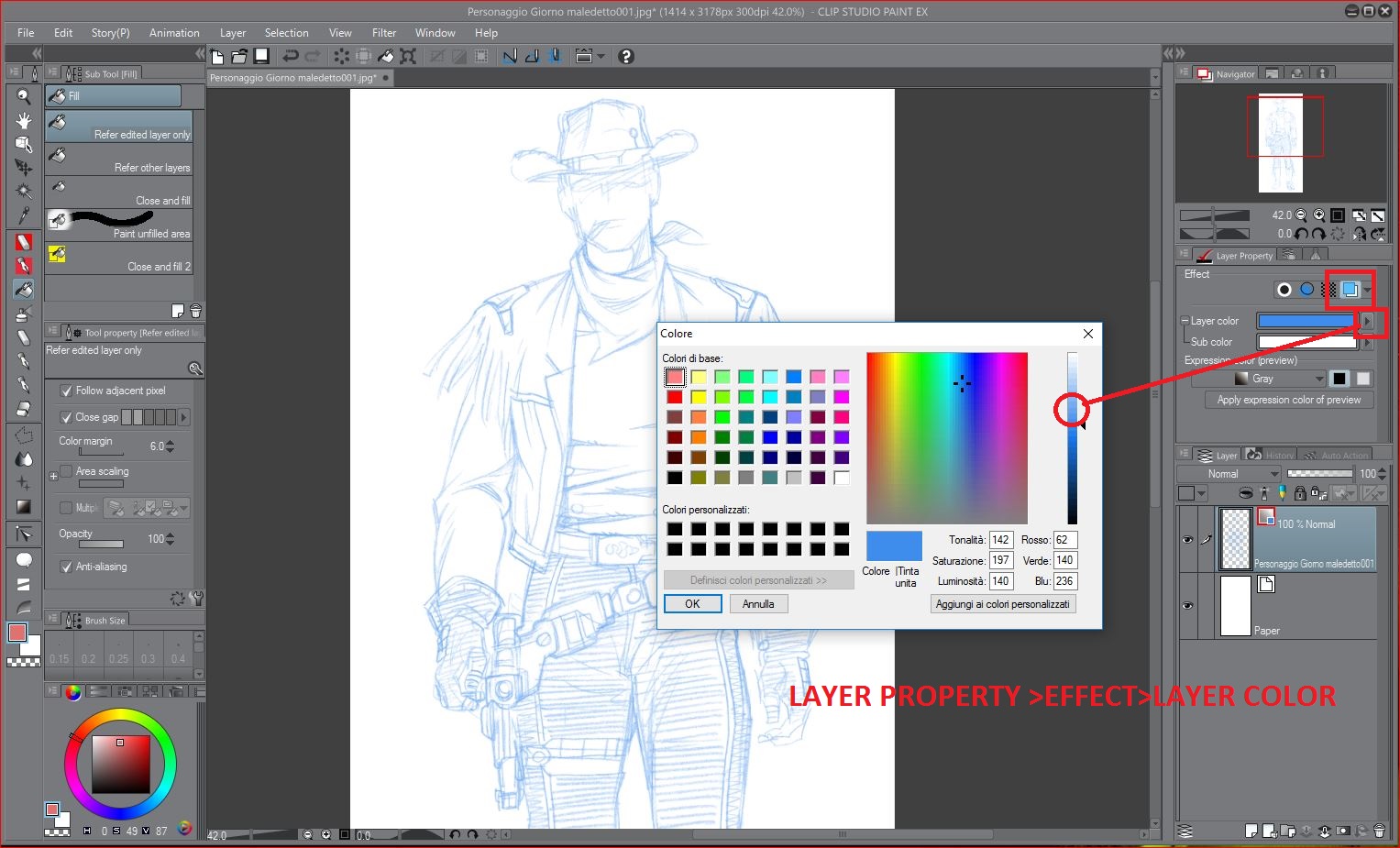The height and width of the screenshot is (848, 1400).
Task: Toggle the Anti-aliasing checkbox
Action: 66,567
